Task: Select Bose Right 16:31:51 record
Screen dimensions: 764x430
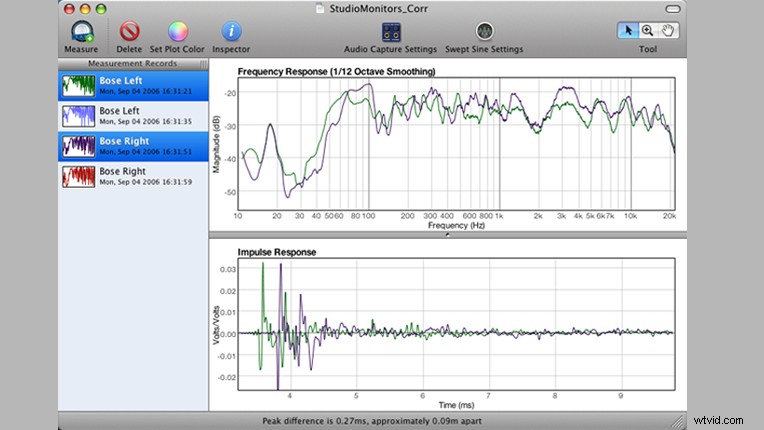Action: 134,146
